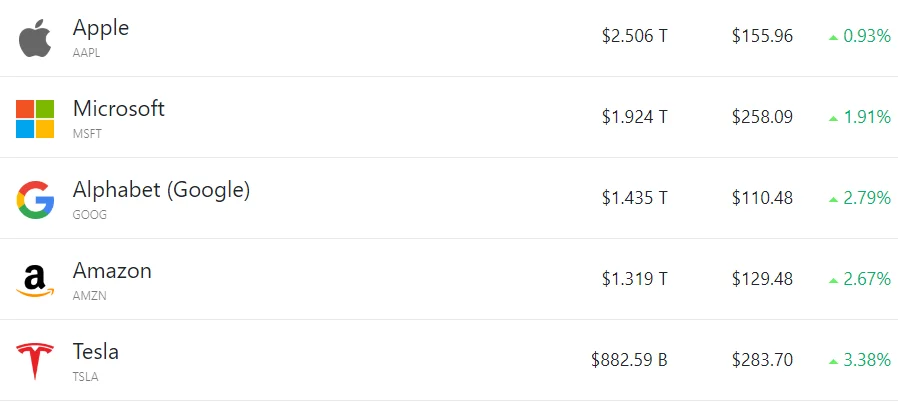Open the Amazon company link
This screenshot has height=402, width=898.
pyautogui.click(x=112, y=271)
